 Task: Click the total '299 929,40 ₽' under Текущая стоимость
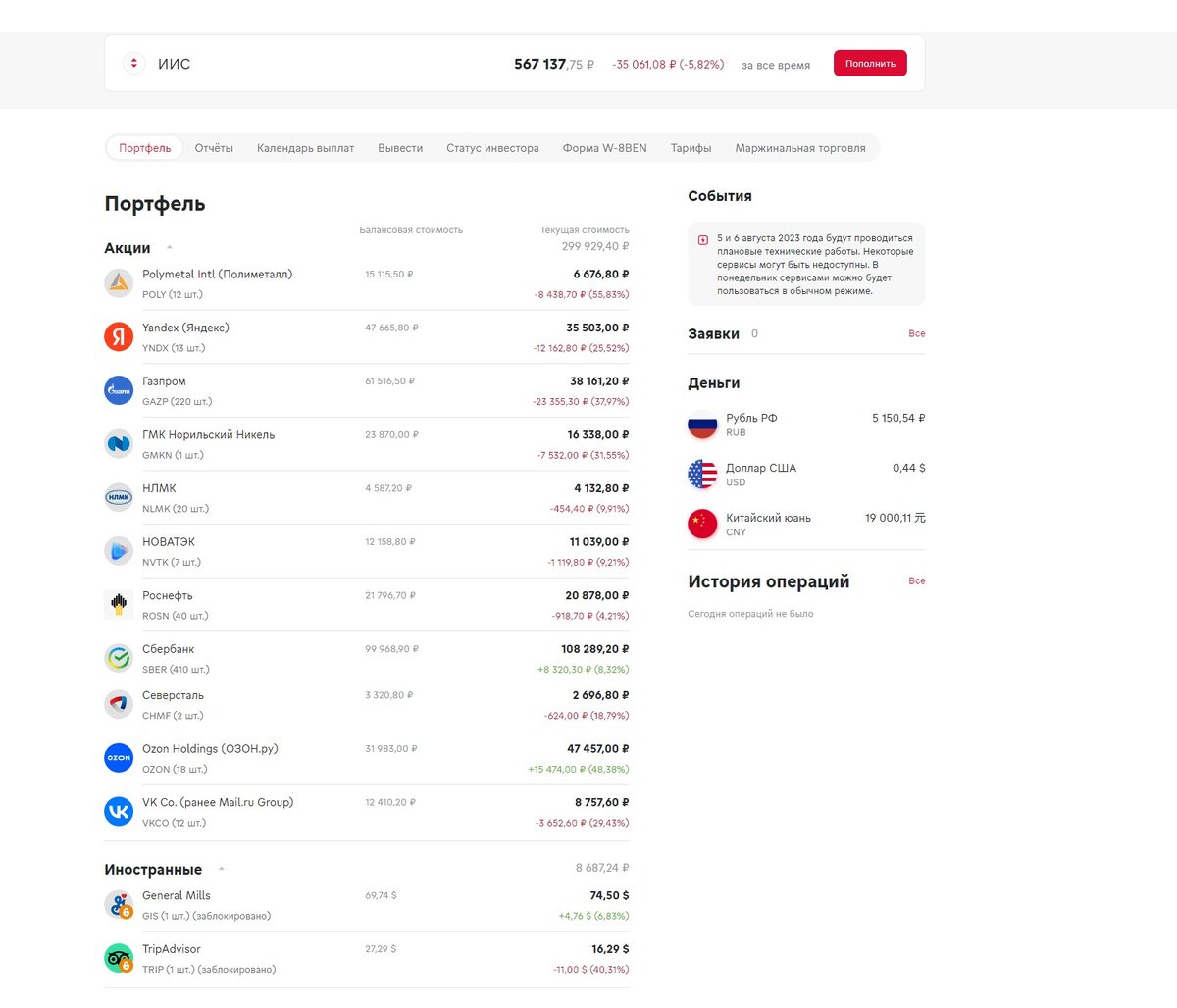595,247
